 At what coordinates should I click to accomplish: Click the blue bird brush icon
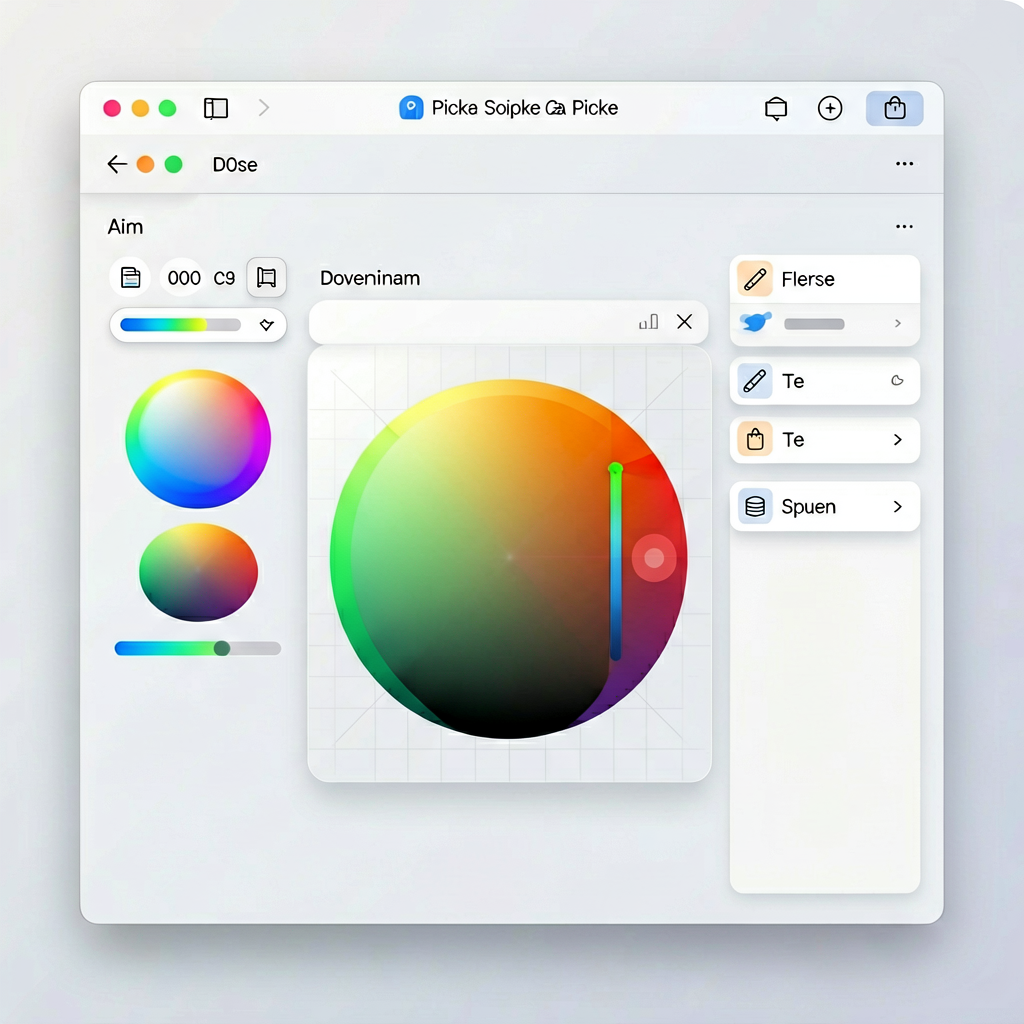pos(756,322)
